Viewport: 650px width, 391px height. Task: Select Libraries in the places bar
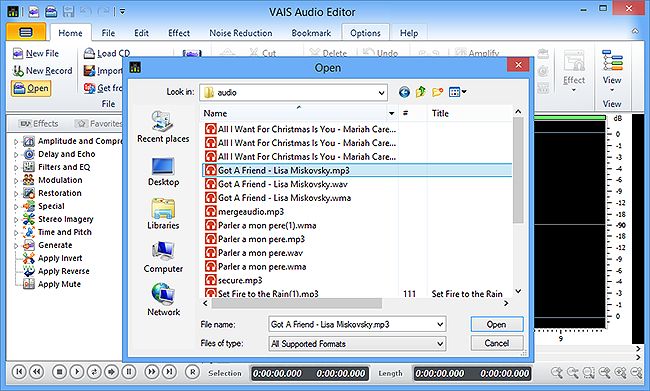tap(163, 214)
